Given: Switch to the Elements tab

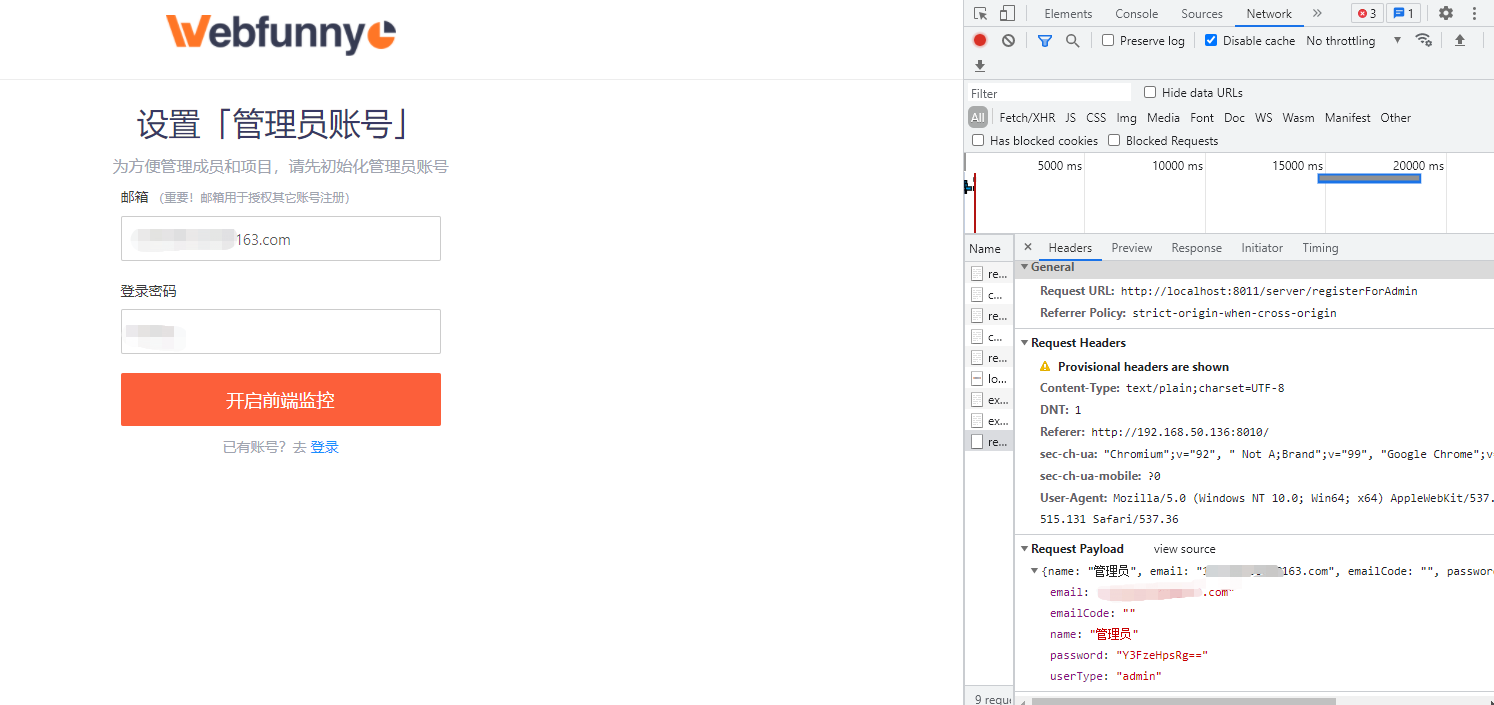Looking at the screenshot, I should (x=1068, y=14).
